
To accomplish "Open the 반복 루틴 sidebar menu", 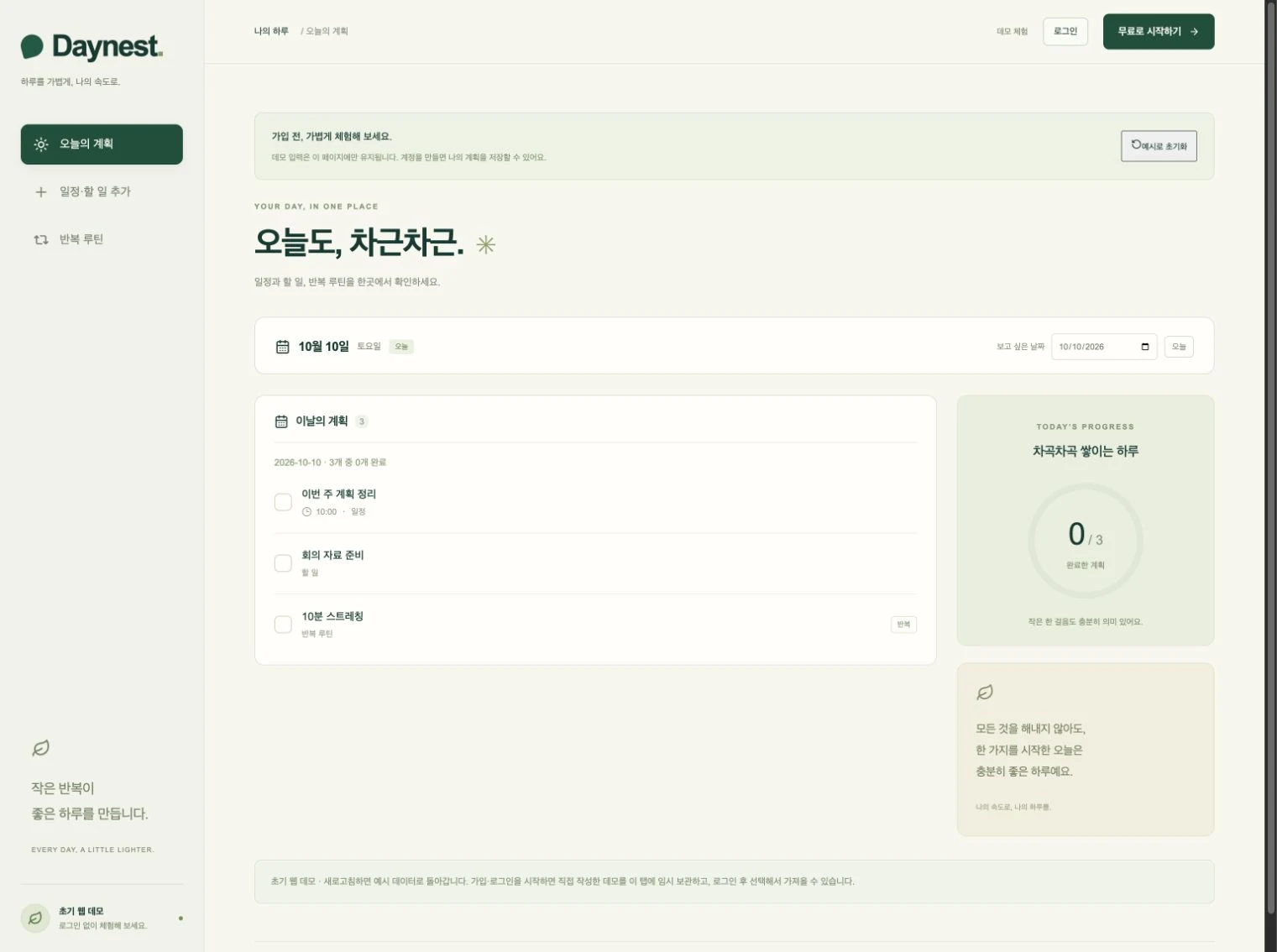I will 102,240.
